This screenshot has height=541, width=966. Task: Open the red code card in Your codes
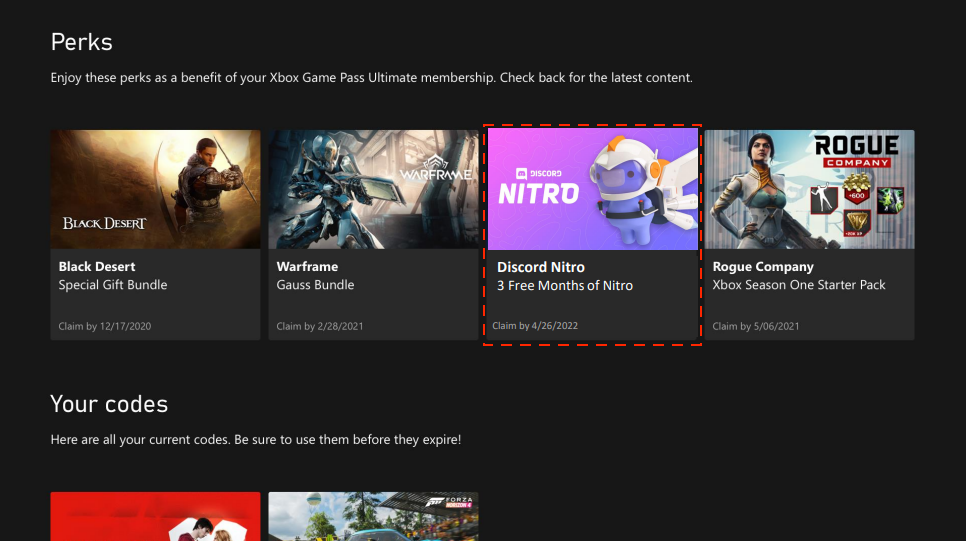pyautogui.click(x=155, y=516)
